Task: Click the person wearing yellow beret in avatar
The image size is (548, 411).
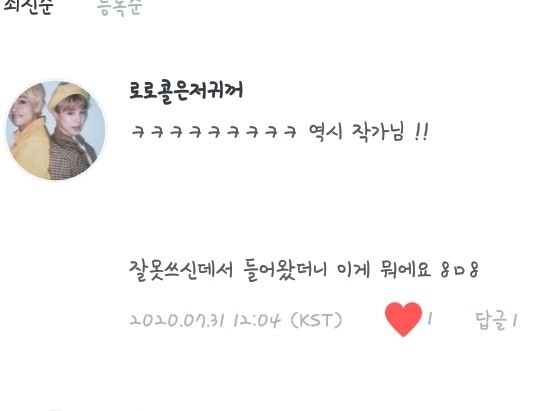Action: tap(72, 133)
